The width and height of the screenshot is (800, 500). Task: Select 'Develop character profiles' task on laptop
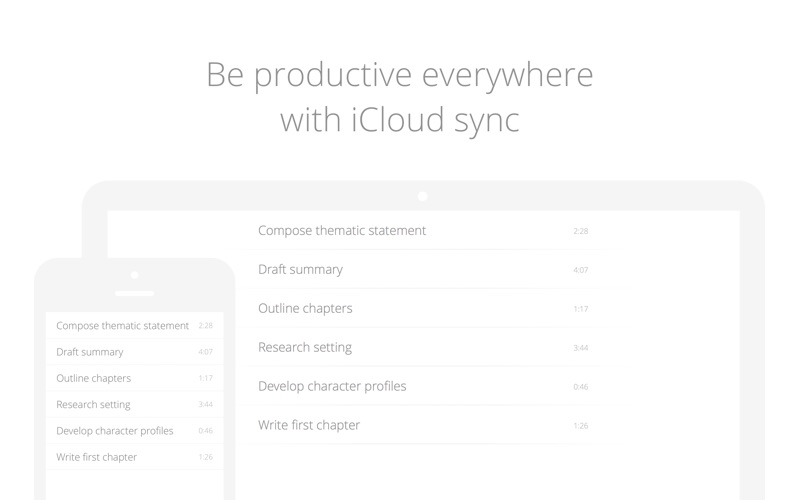(x=332, y=386)
